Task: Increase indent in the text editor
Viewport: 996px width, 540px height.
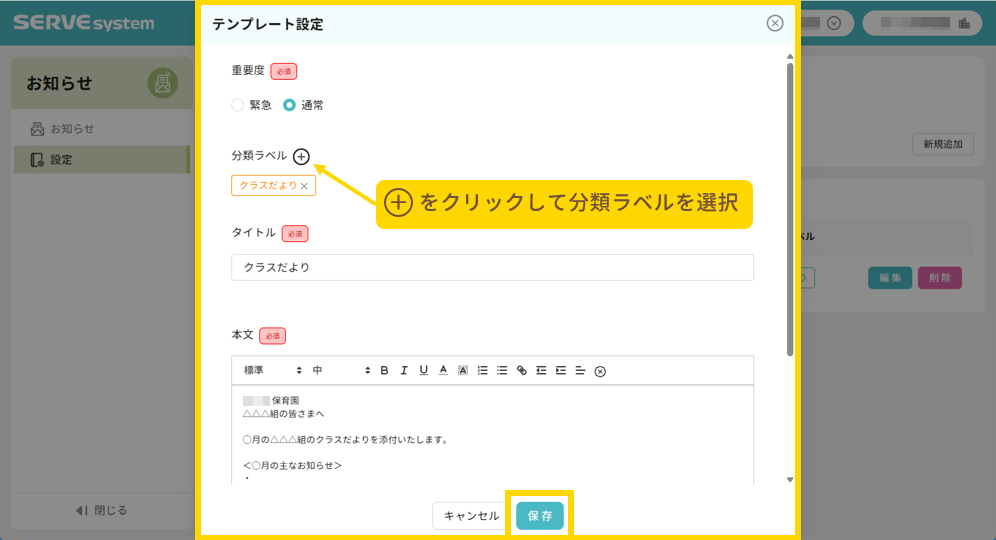Action: (x=560, y=371)
